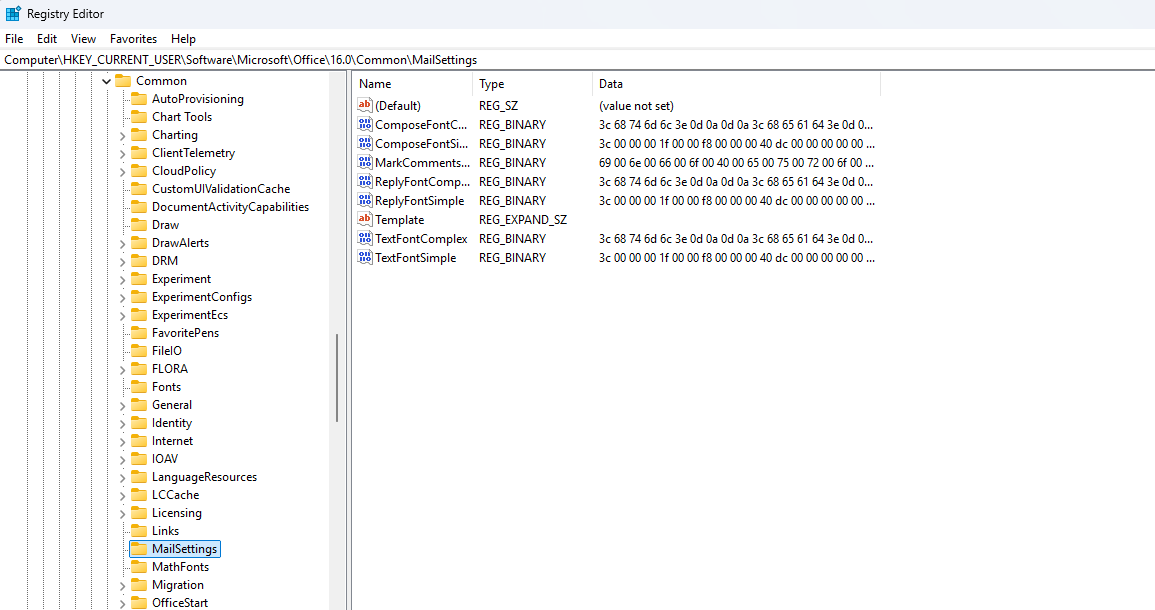Select the Licensing key in tree
This screenshot has height=610, width=1155.
tap(176, 513)
